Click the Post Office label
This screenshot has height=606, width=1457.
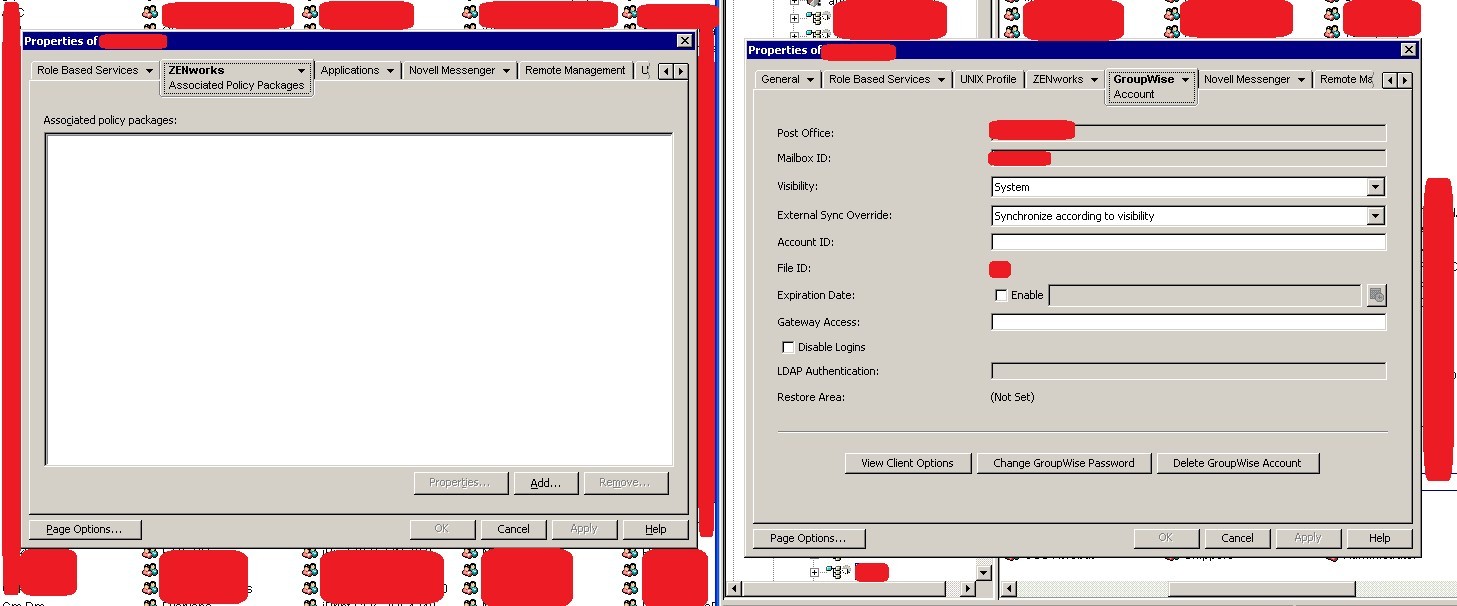pyautogui.click(x=805, y=133)
